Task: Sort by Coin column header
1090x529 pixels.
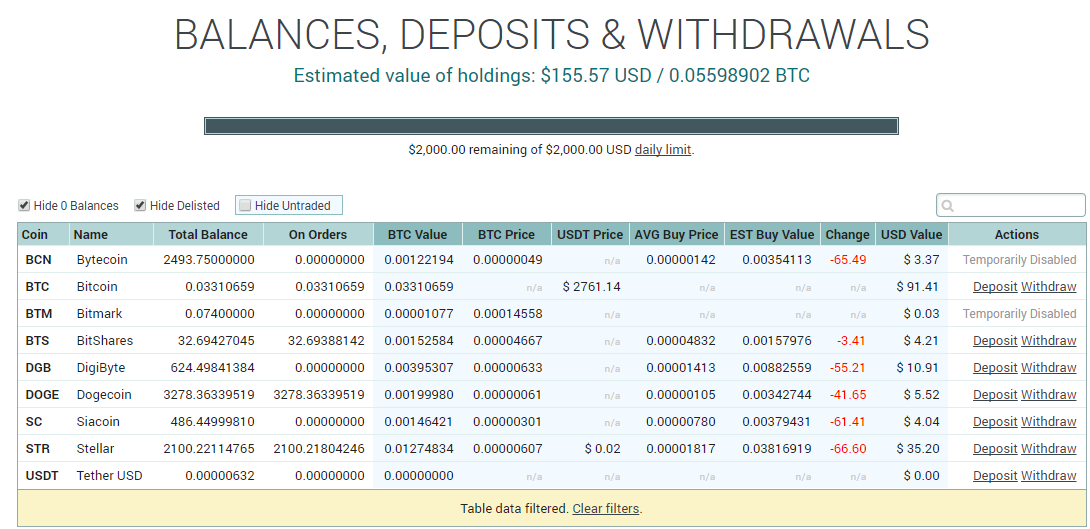Action: point(43,234)
